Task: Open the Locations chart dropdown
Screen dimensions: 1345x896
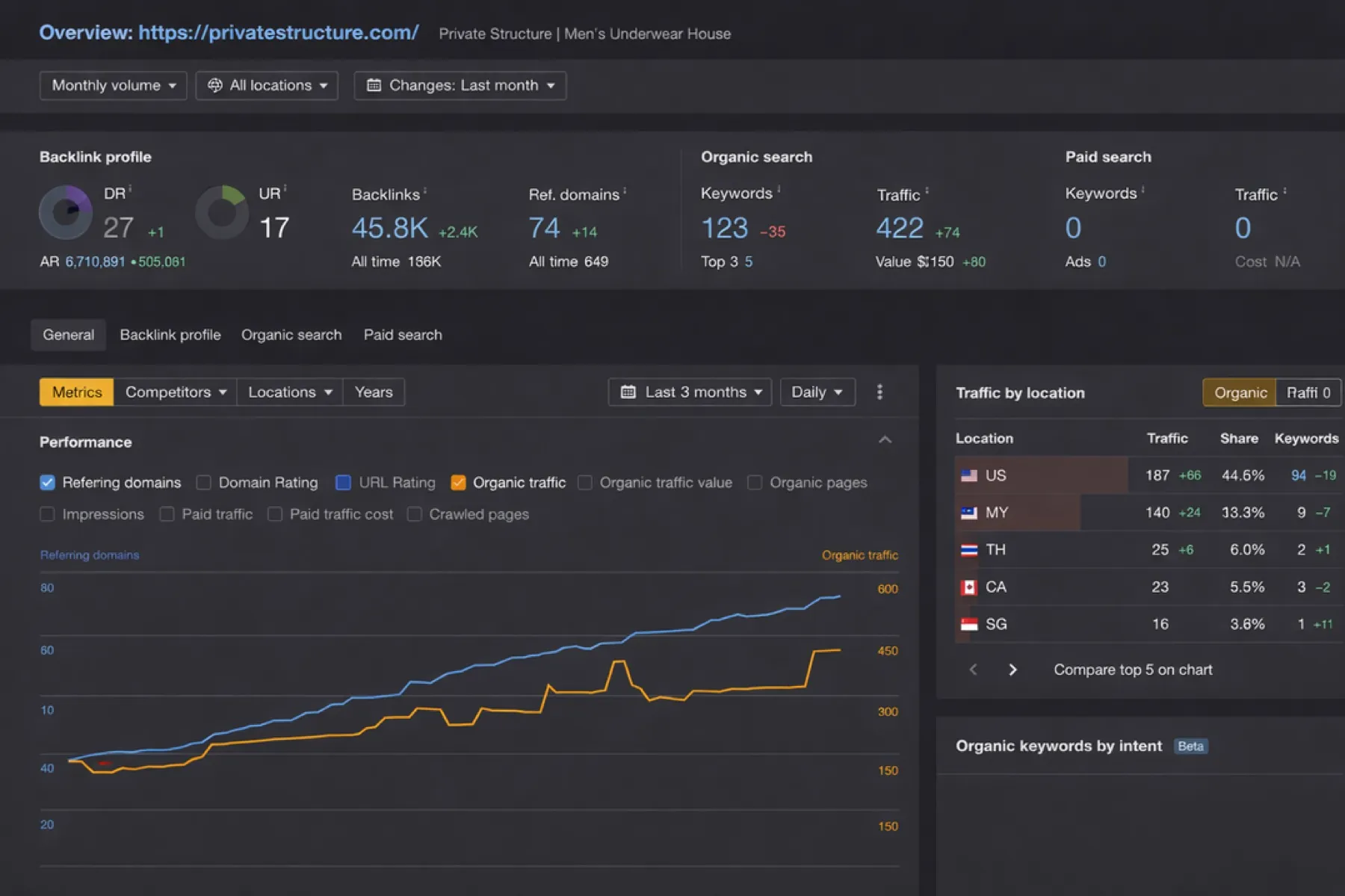Action: 290,392
